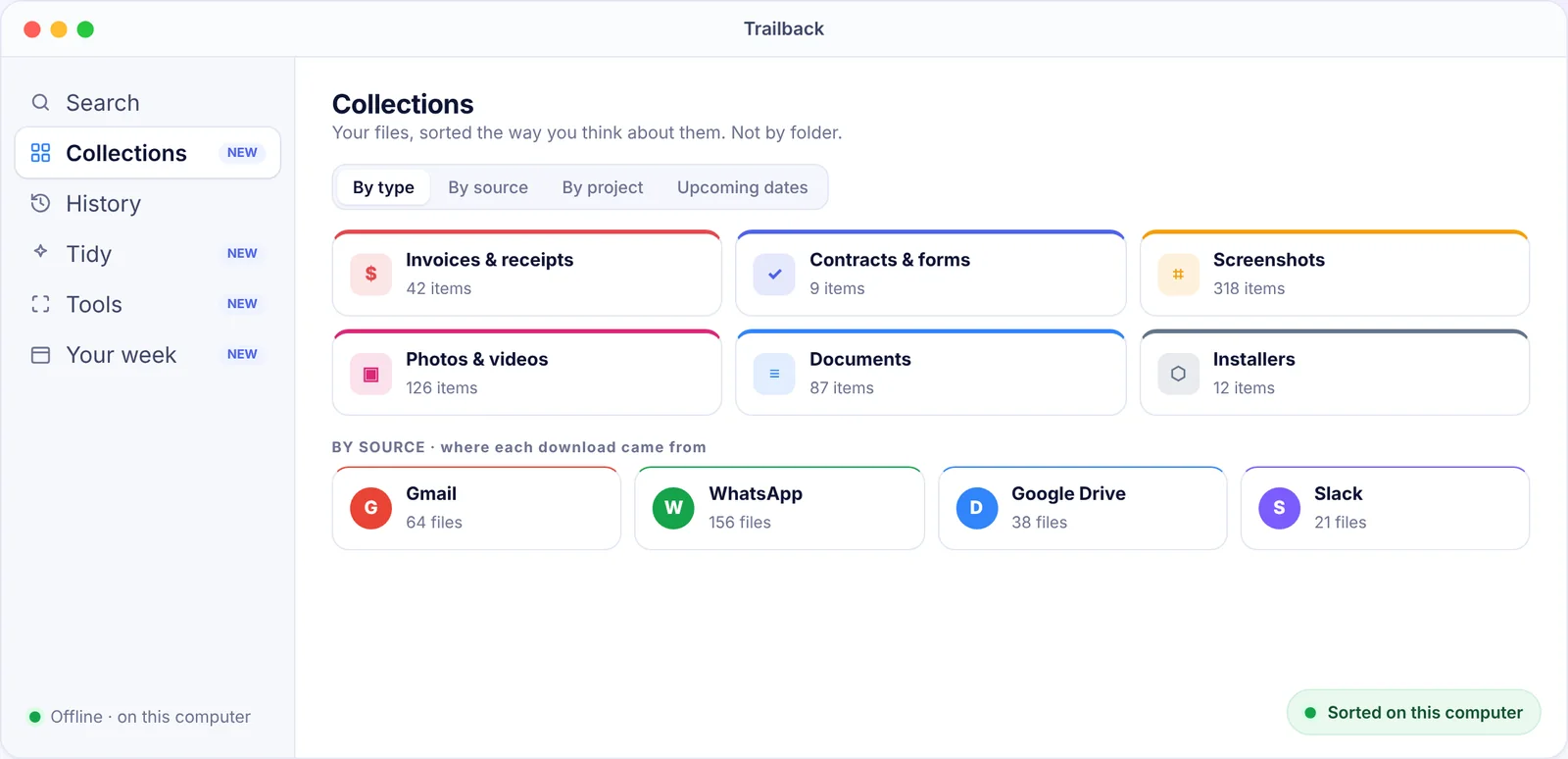The image size is (1568, 759).
Task: Open the Invoices & receipts collection
Action: (x=527, y=274)
